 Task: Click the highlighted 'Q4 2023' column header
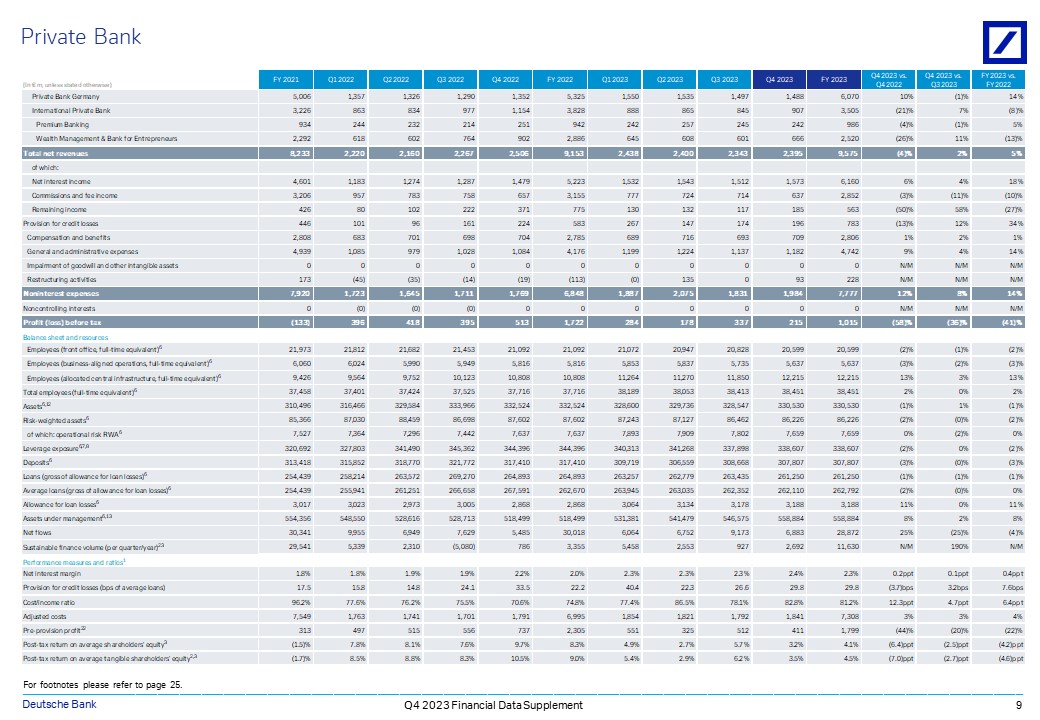pyautogui.click(x=779, y=80)
